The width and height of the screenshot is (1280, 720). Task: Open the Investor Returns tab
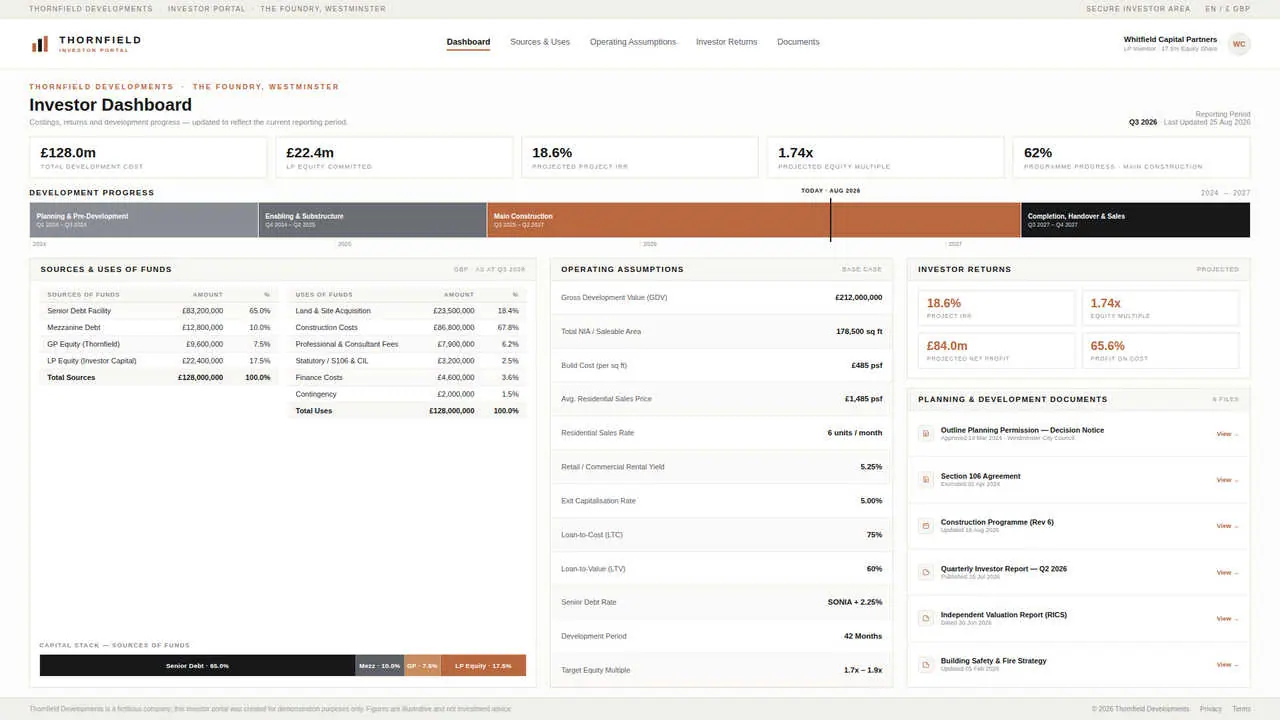[727, 42]
